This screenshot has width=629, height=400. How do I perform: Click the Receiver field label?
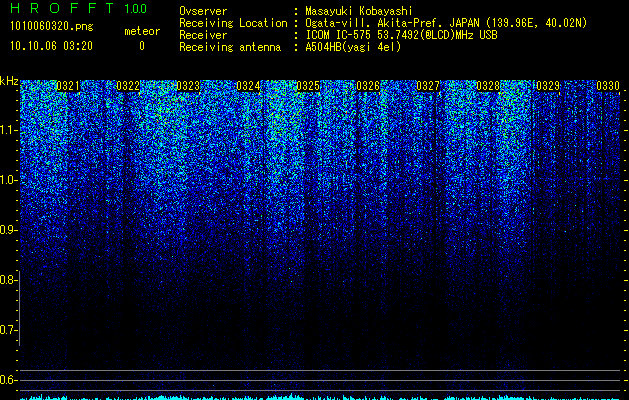(203, 35)
